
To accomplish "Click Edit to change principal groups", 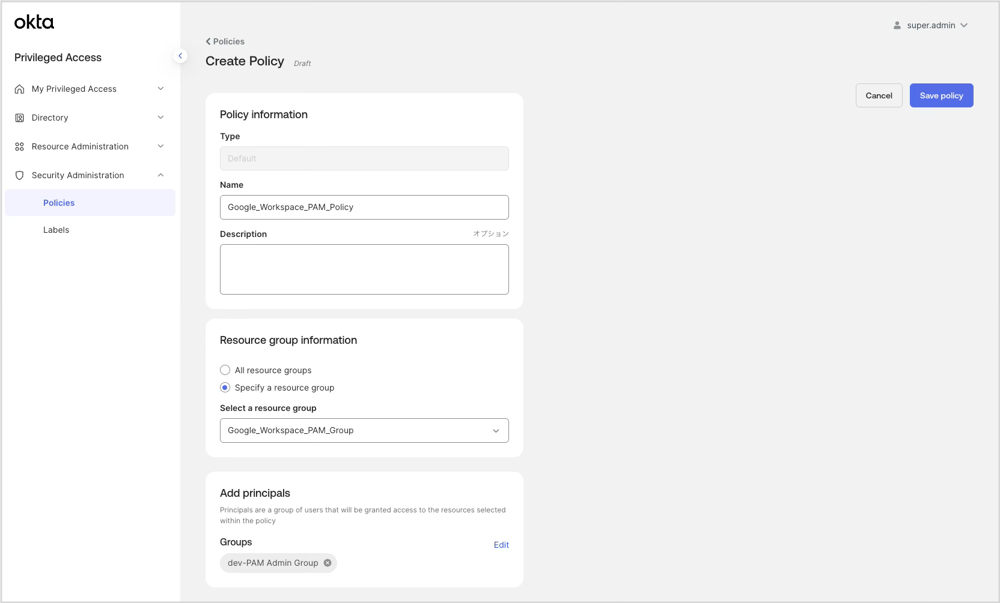I will 501,544.
